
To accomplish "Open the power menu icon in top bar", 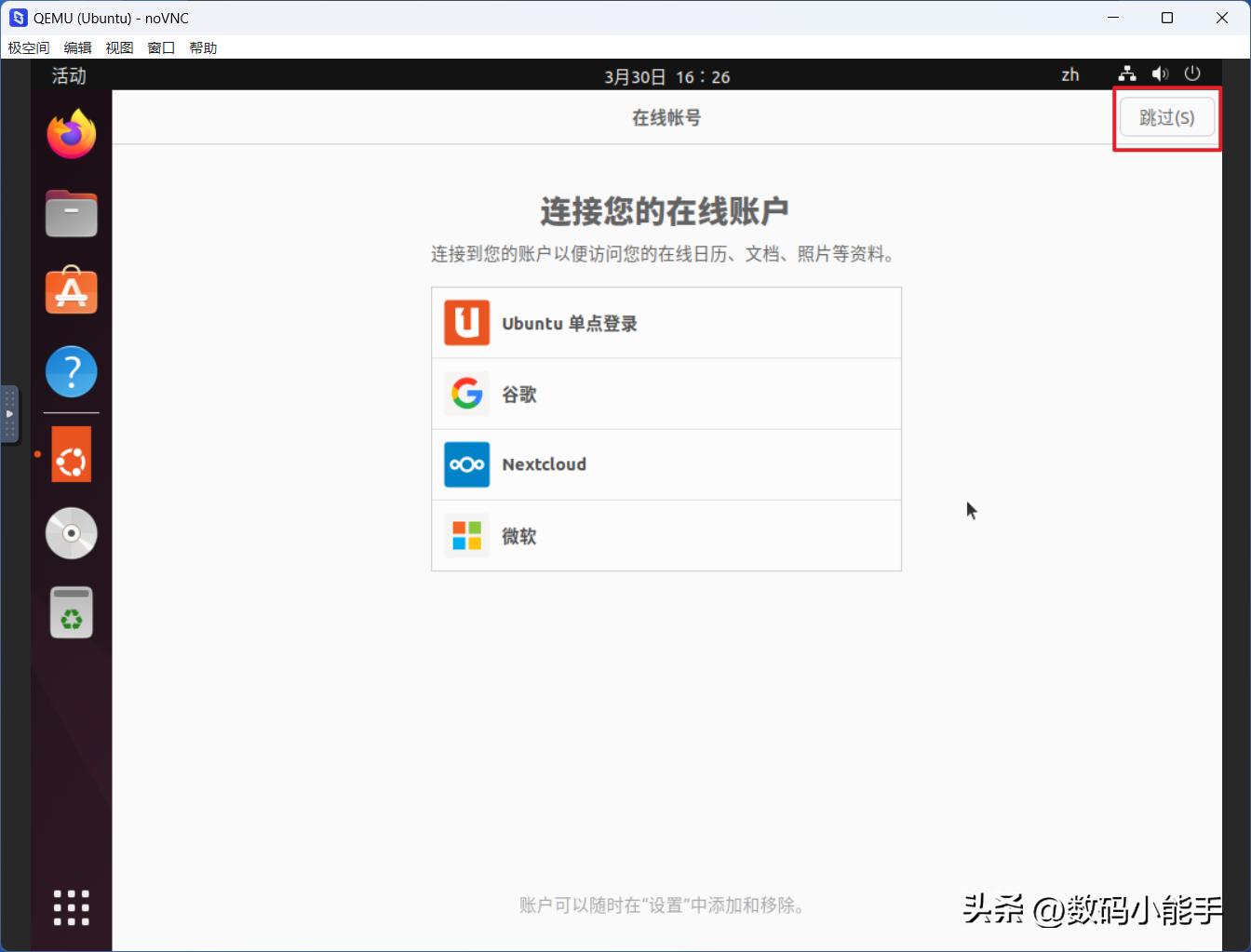I will tap(1192, 74).
